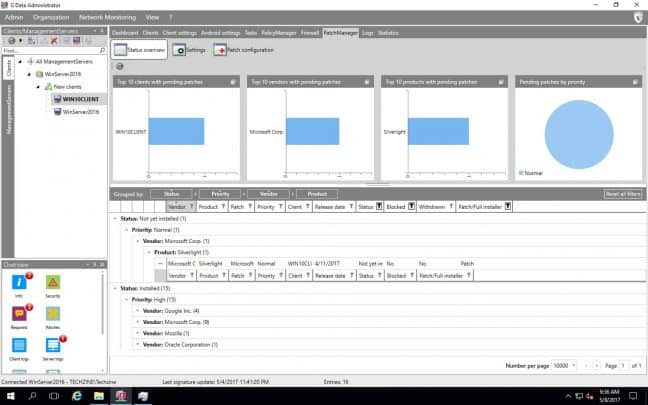The width and height of the screenshot is (648, 405).
Task: Switch to Firewall tab
Action: [310, 33]
